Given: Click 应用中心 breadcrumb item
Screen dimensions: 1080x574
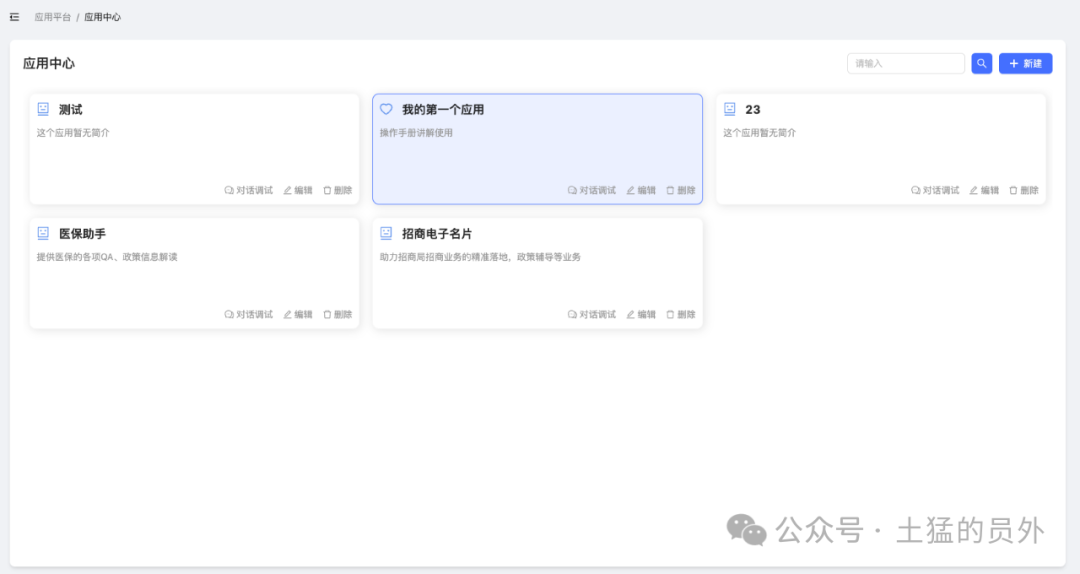Looking at the screenshot, I should point(102,17).
